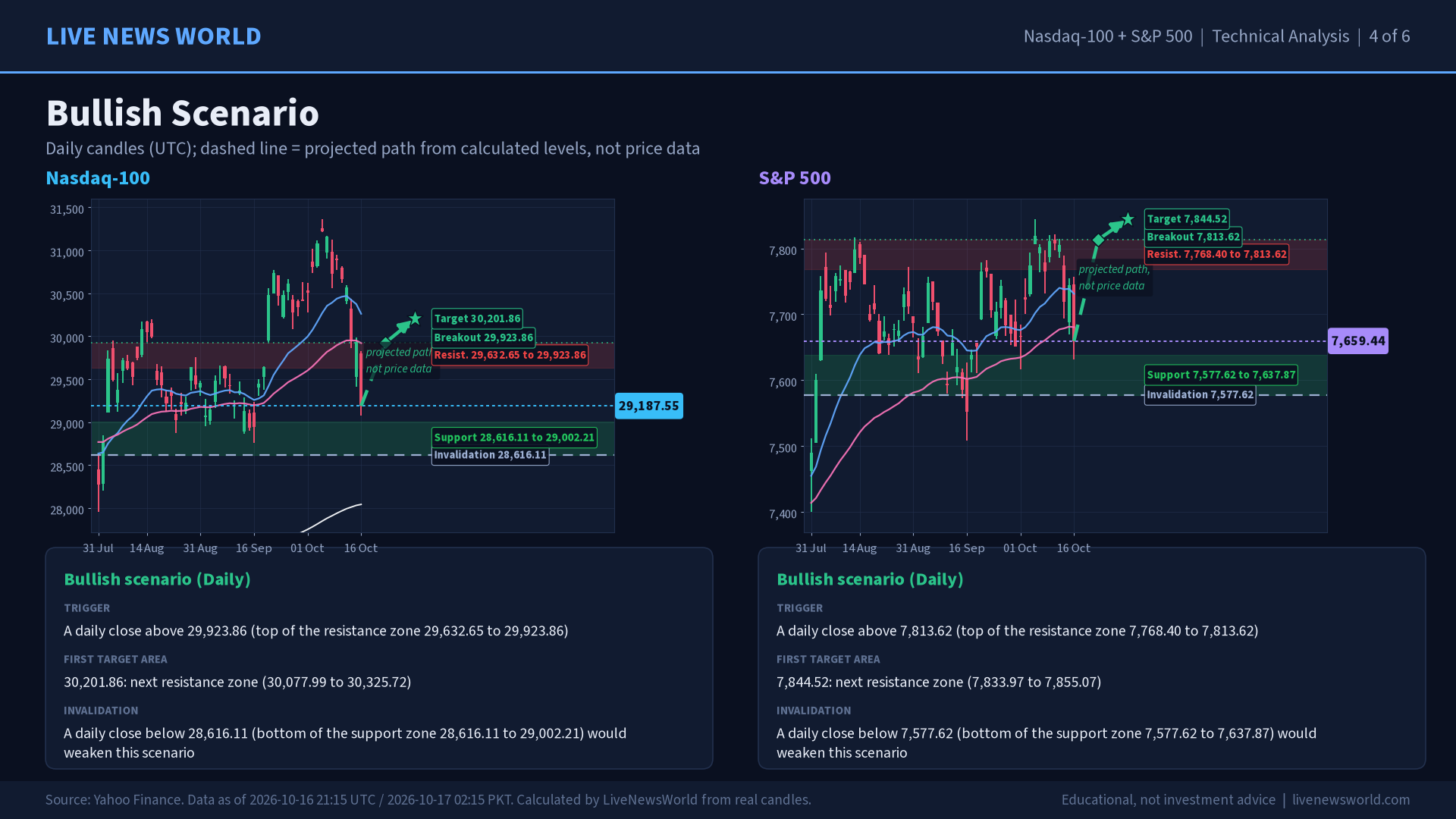Click the S&P trigger text 'above 7,813.62'
Viewport: 1456px width, 819px height.
907,631
